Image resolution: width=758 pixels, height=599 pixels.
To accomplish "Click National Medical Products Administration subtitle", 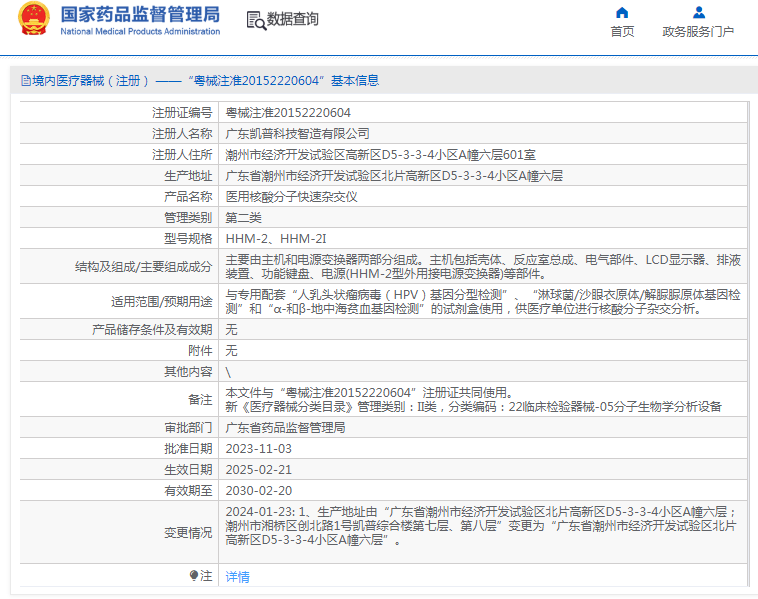I will tap(140, 31).
